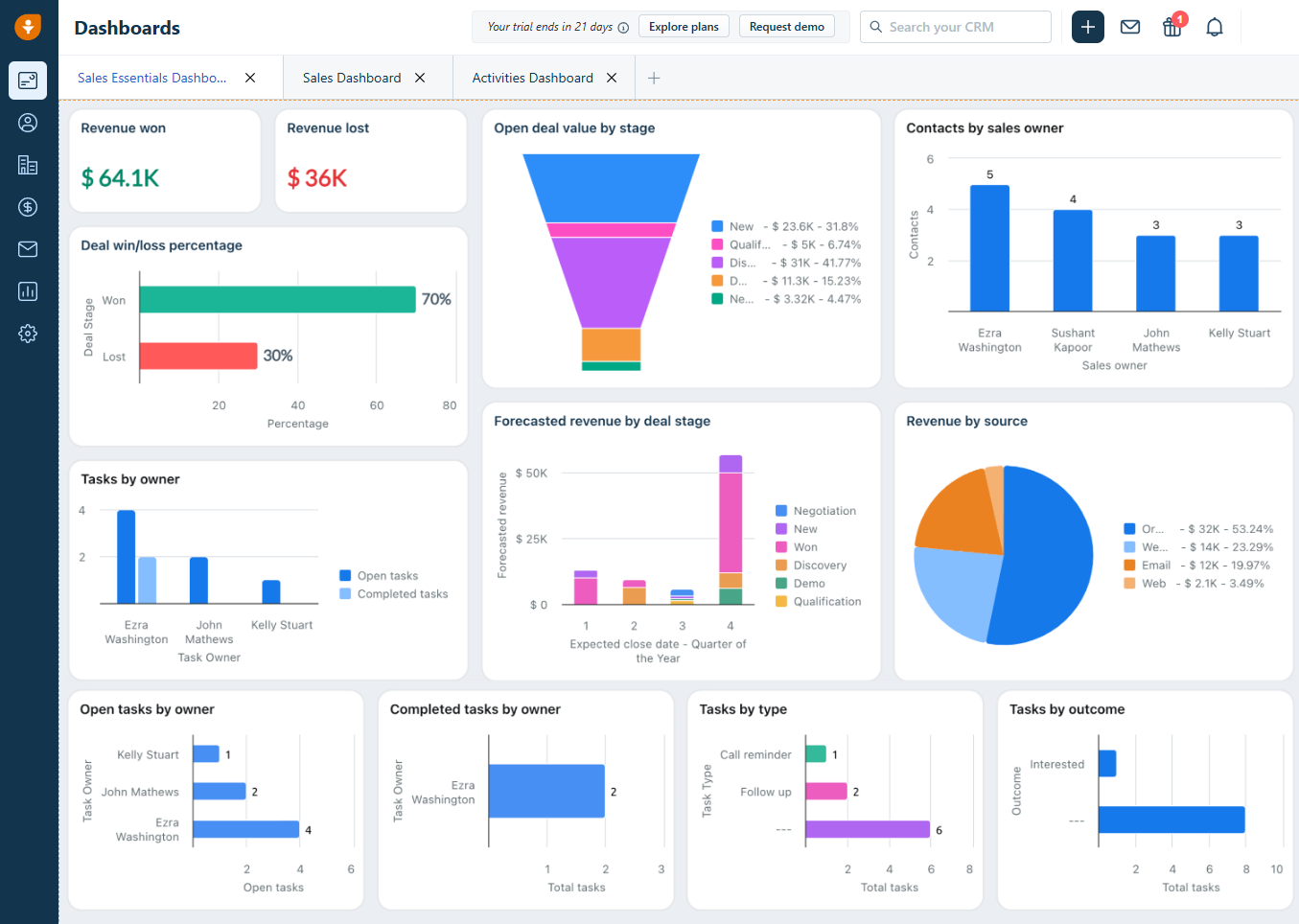Screen dimensions: 1299x924
Task: Open the Deals section via dollar icon
Action: [27, 206]
